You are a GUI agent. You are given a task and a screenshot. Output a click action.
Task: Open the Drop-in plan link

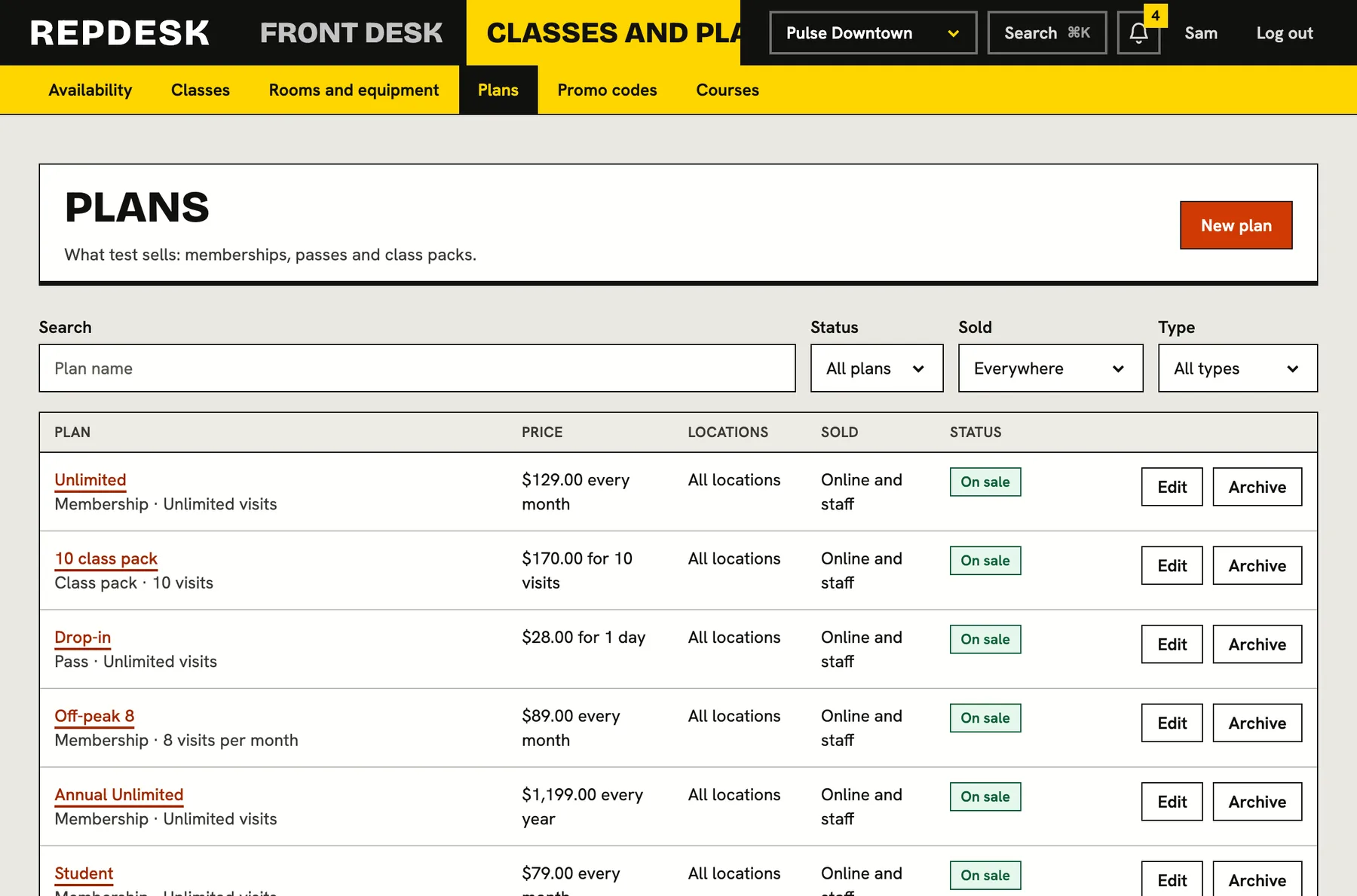[x=83, y=638]
